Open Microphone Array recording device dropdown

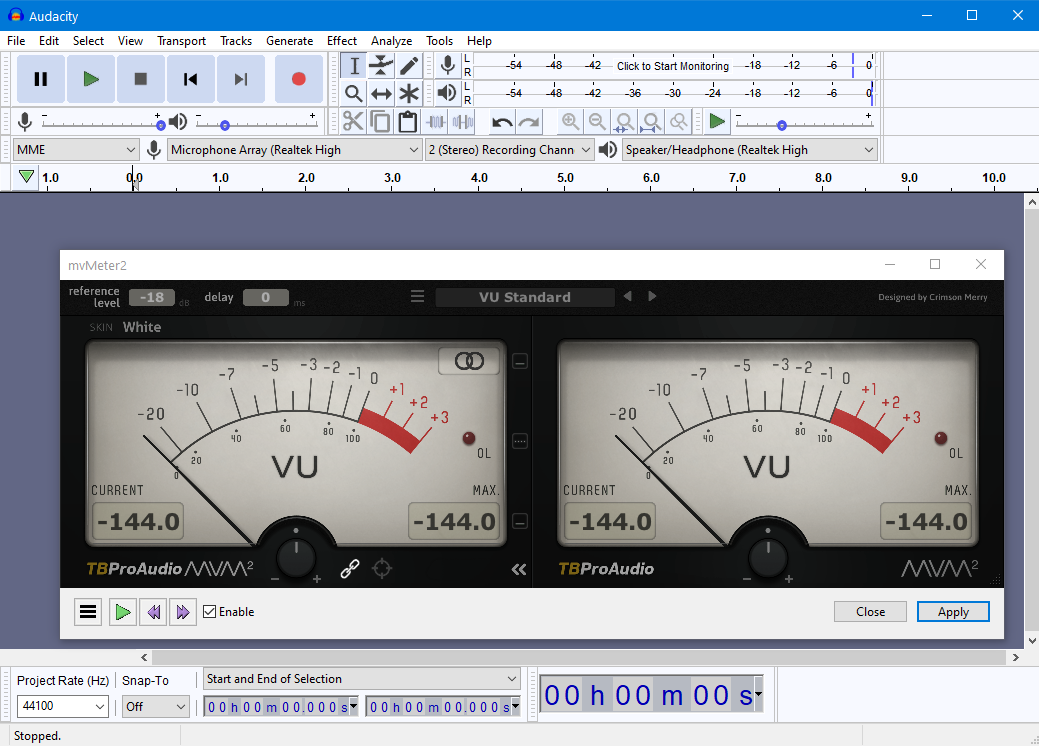click(x=295, y=150)
